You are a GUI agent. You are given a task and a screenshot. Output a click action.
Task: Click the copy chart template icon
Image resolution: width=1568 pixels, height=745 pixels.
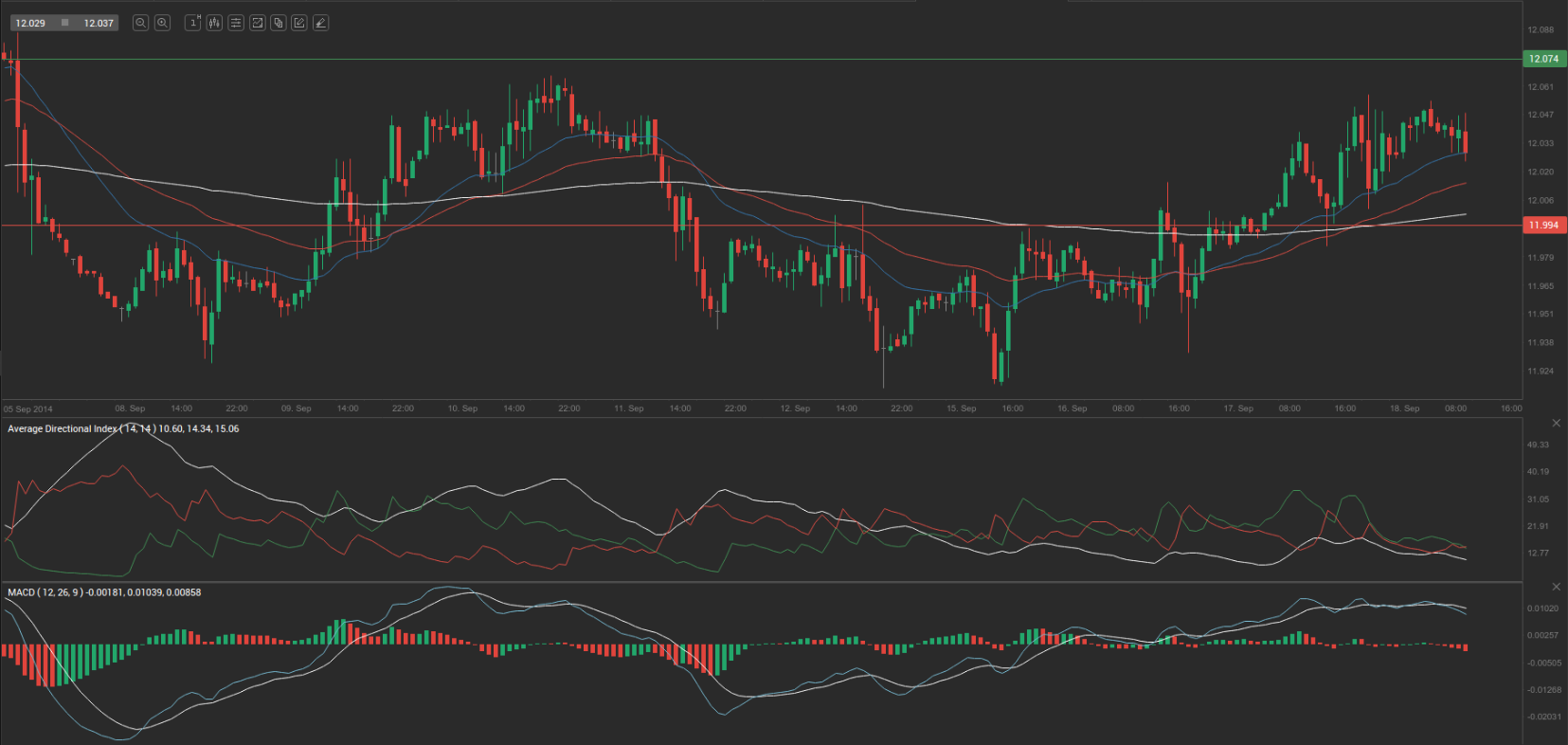[279, 23]
